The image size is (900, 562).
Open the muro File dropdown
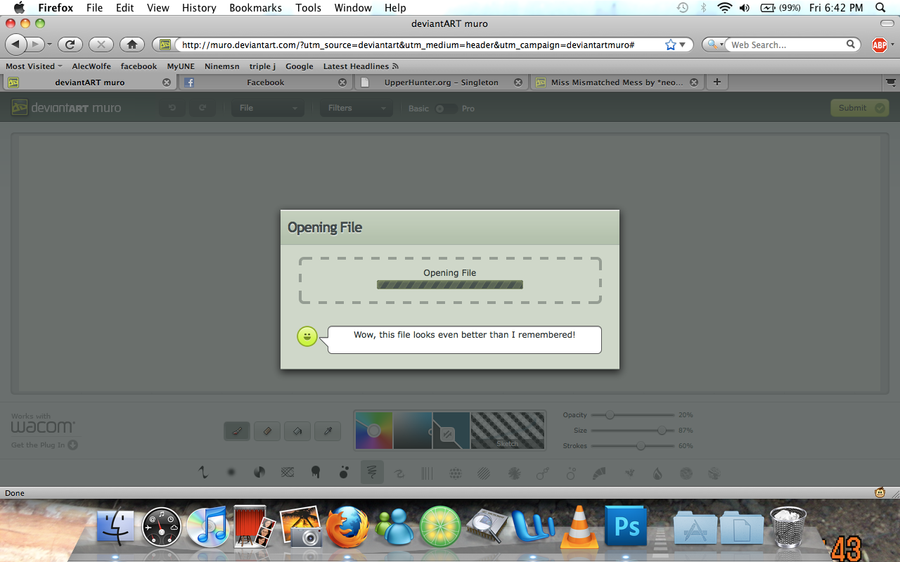pos(267,108)
